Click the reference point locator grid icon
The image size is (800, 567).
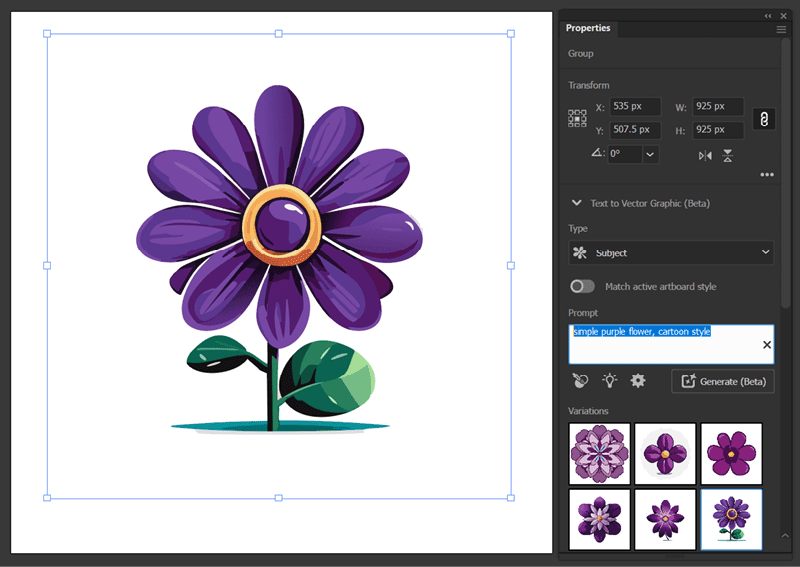coord(577,118)
